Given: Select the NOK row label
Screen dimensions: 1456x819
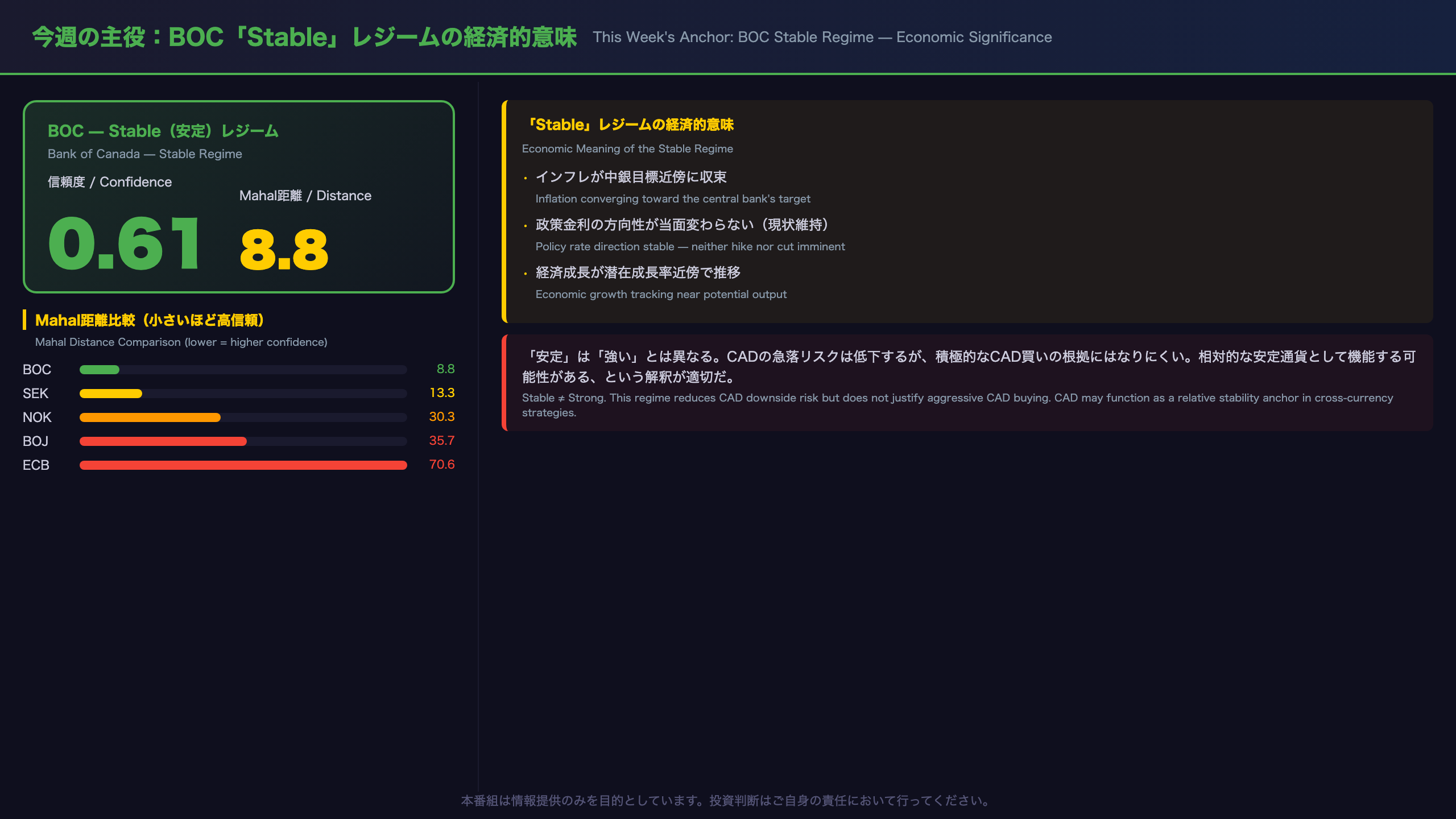Looking at the screenshot, I should tap(37, 417).
